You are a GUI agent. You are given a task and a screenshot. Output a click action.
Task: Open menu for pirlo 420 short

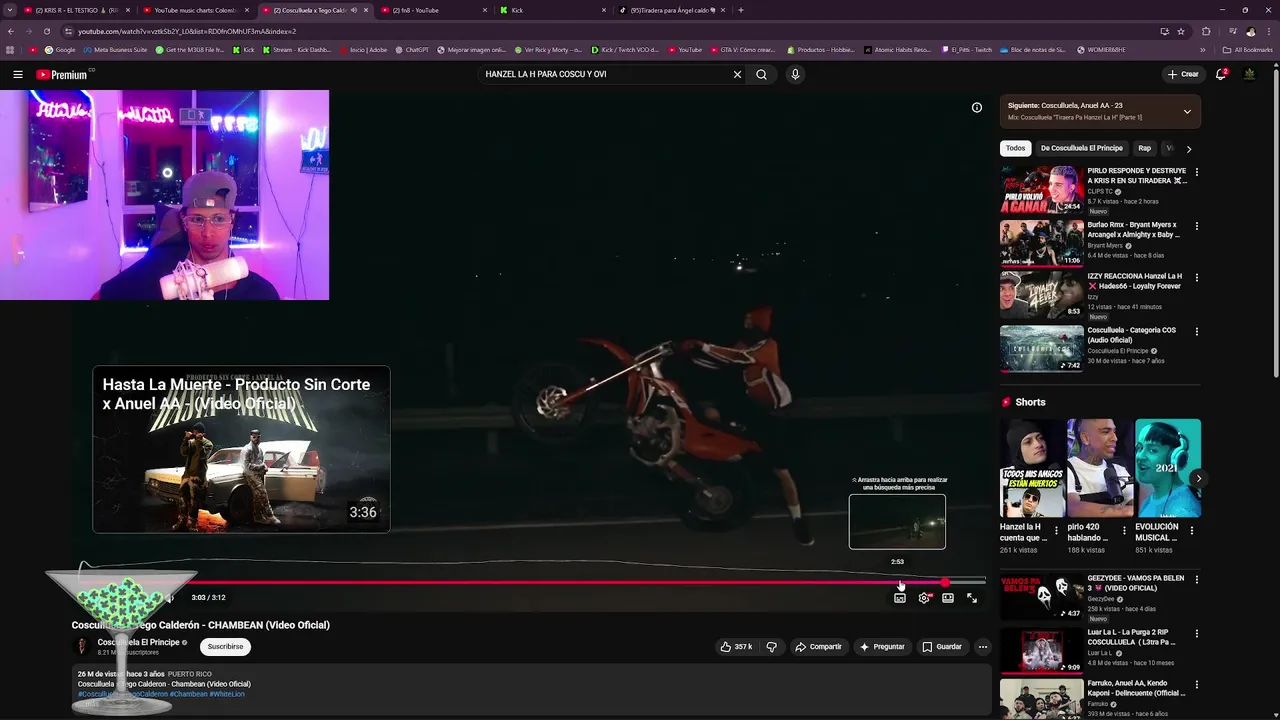(x=1124, y=530)
